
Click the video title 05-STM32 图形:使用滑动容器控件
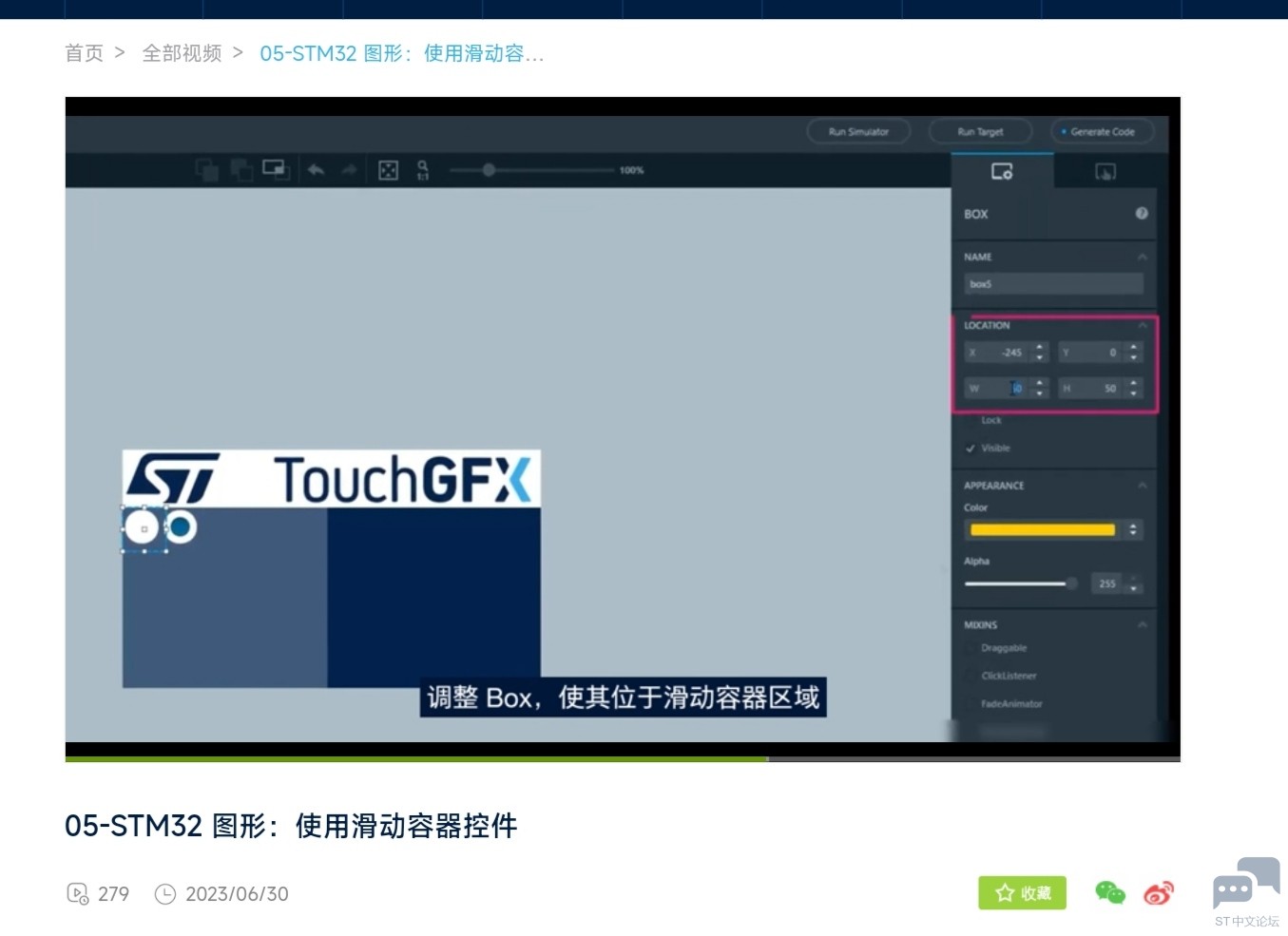pyautogui.click(x=291, y=826)
